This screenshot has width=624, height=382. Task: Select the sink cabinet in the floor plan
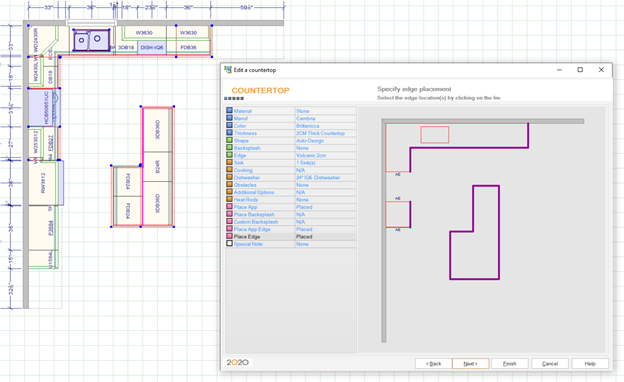pos(91,40)
